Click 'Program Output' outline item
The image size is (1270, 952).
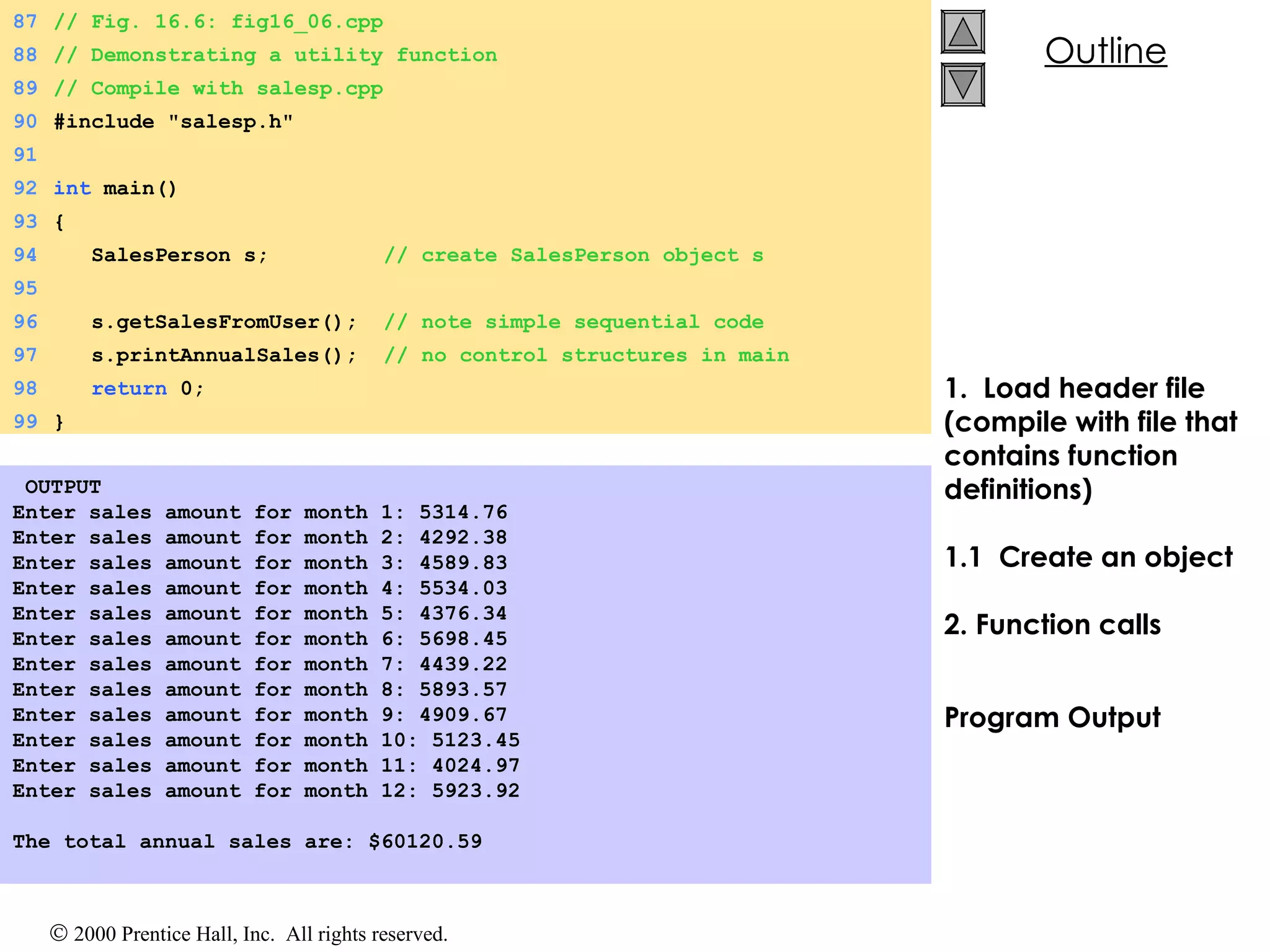click(x=1052, y=719)
